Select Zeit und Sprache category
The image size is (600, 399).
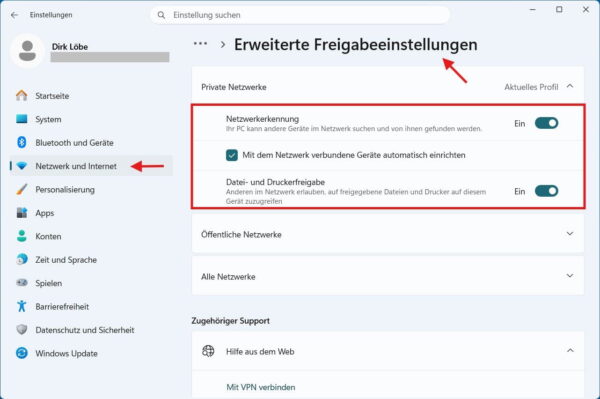pyautogui.click(x=91, y=259)
